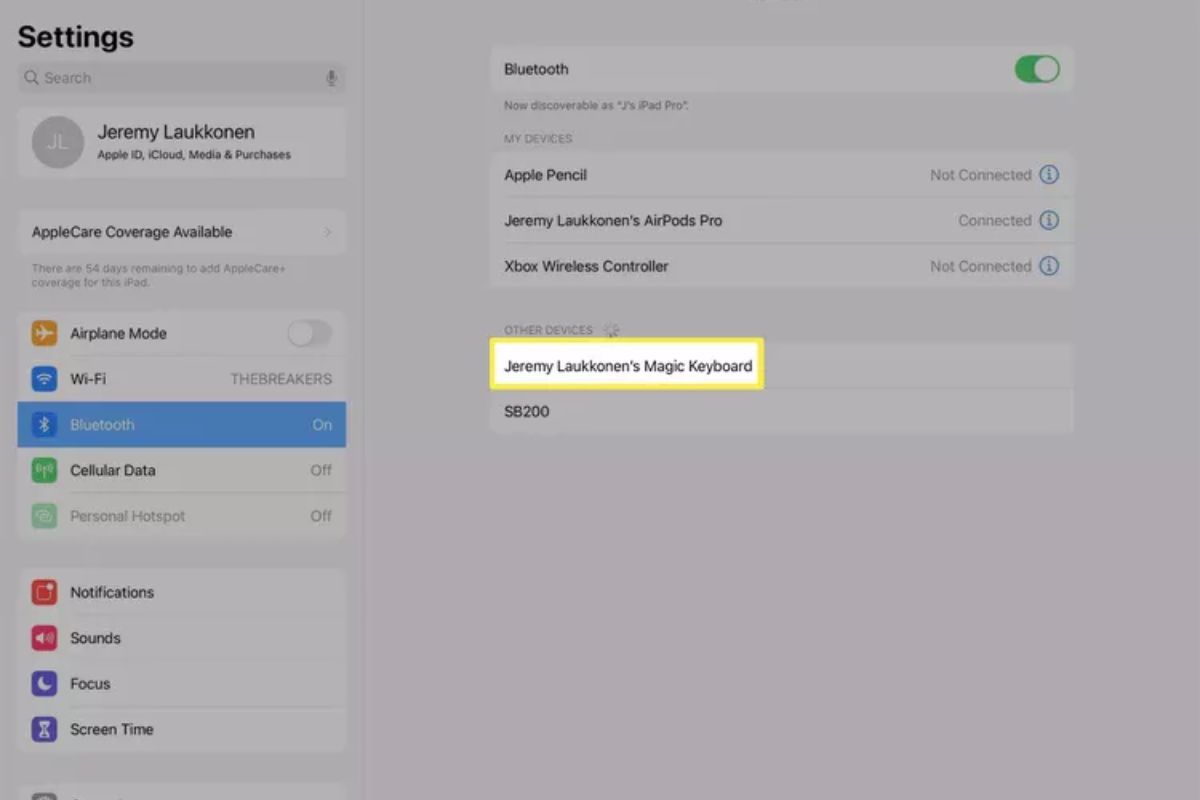The height and width of the screenshot is (800, 1200).
Task: Expand AppleCare Coverage Available chevron
Action: click(x=327, y=232)
